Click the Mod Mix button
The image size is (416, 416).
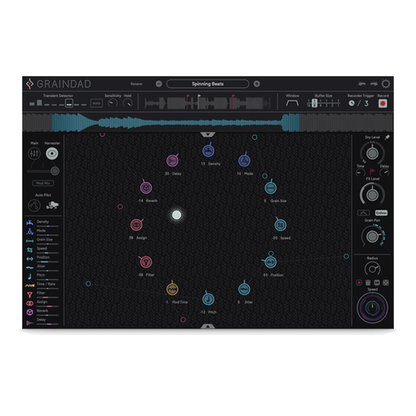(43, 183)
